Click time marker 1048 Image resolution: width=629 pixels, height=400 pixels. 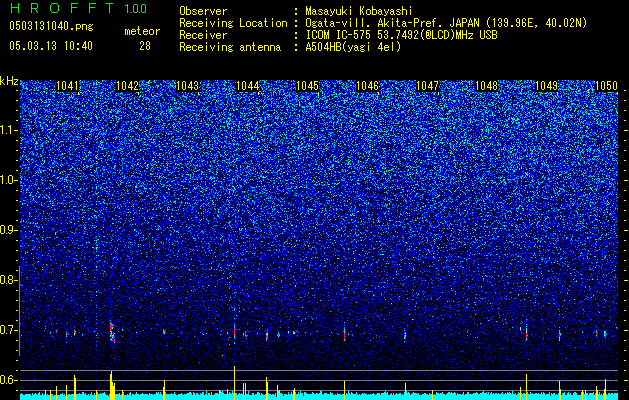tap(486, 86)
